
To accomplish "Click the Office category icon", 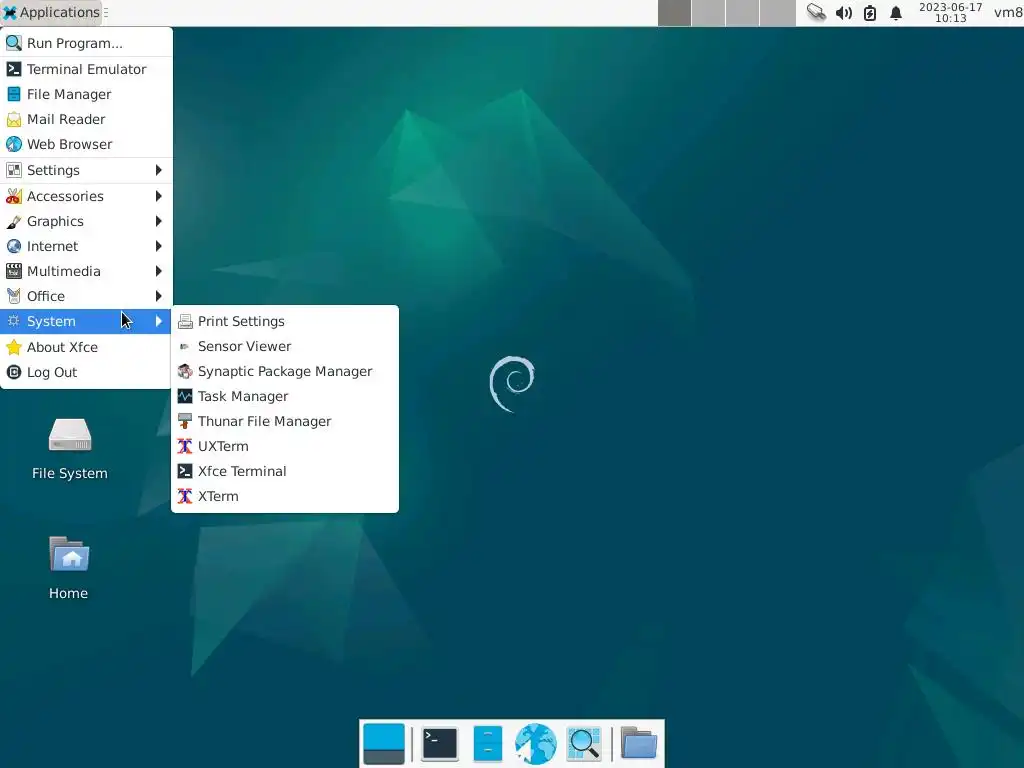I will 14,296.
